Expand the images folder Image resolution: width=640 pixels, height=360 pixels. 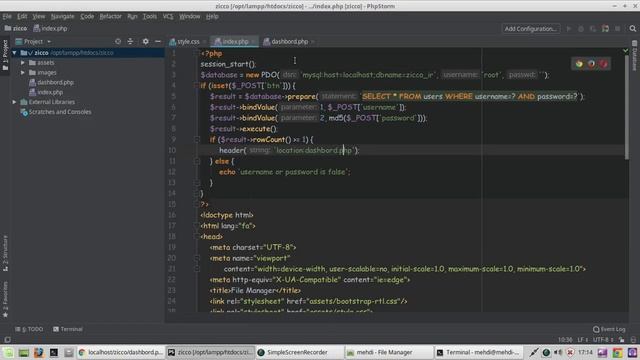coord(23,73)
